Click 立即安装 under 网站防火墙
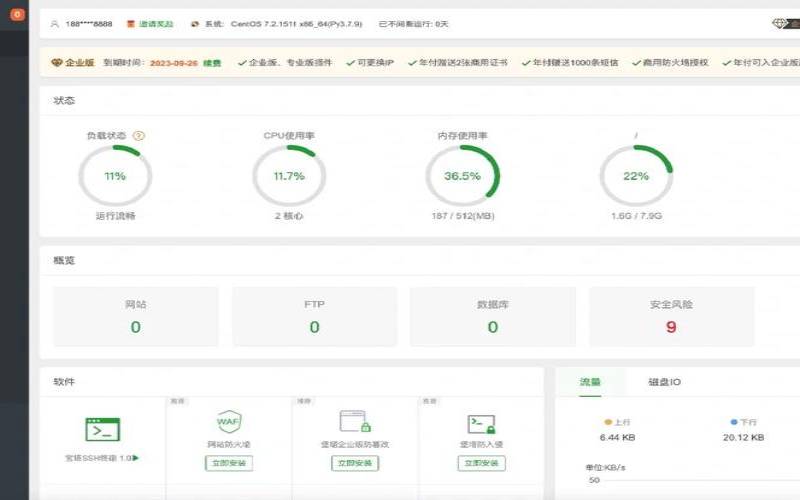Screen dimensions: 800x500 (229, 464)
